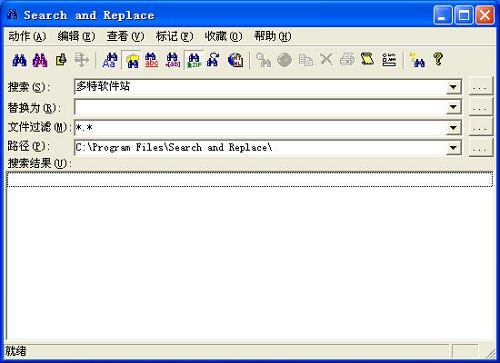This screenshot has width=500, height=363.
Task: Click the grayed arrow toolbar icon
Action: pos(82,60)
